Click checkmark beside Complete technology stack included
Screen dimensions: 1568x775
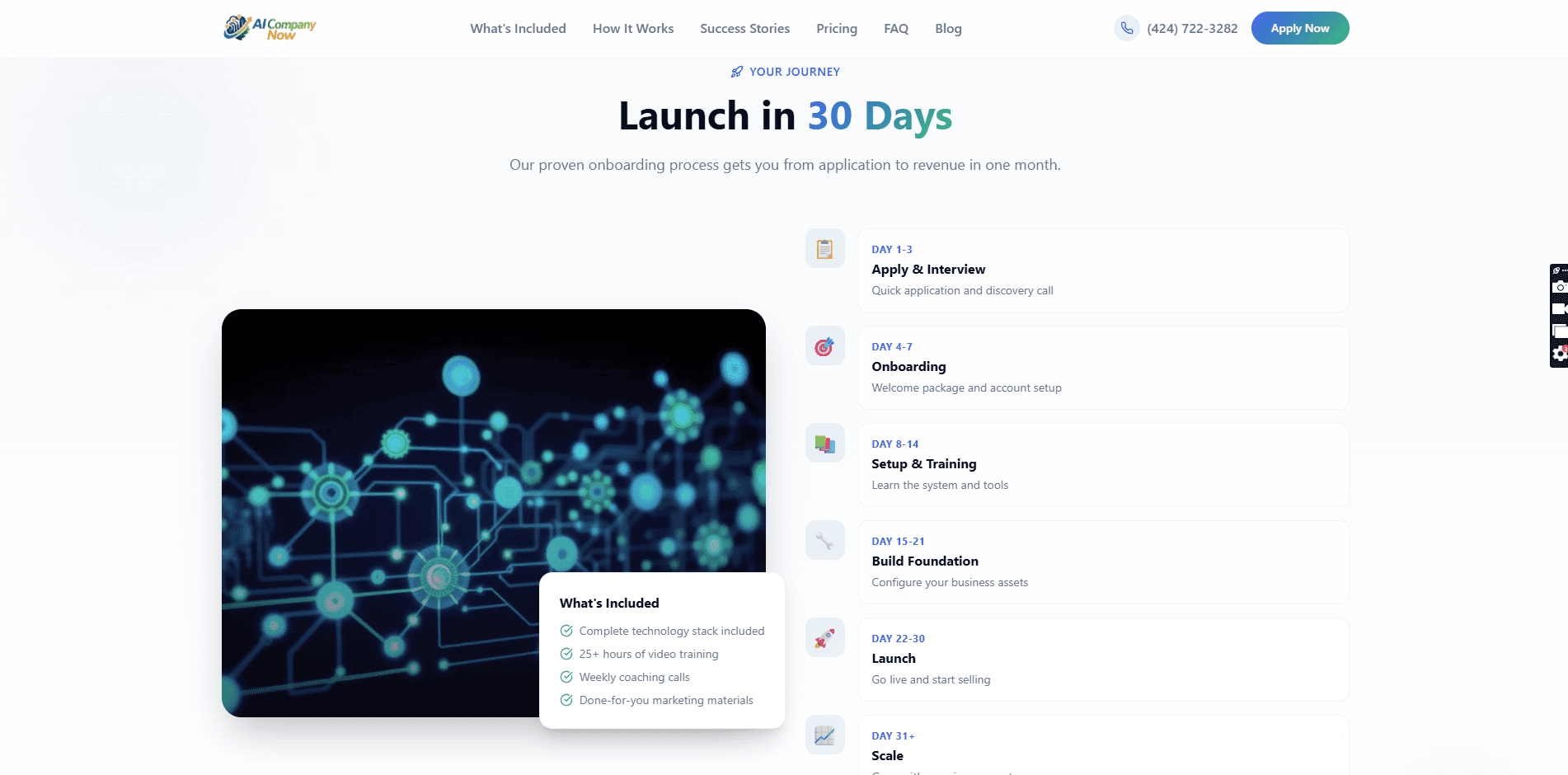(x=566, y=630)
